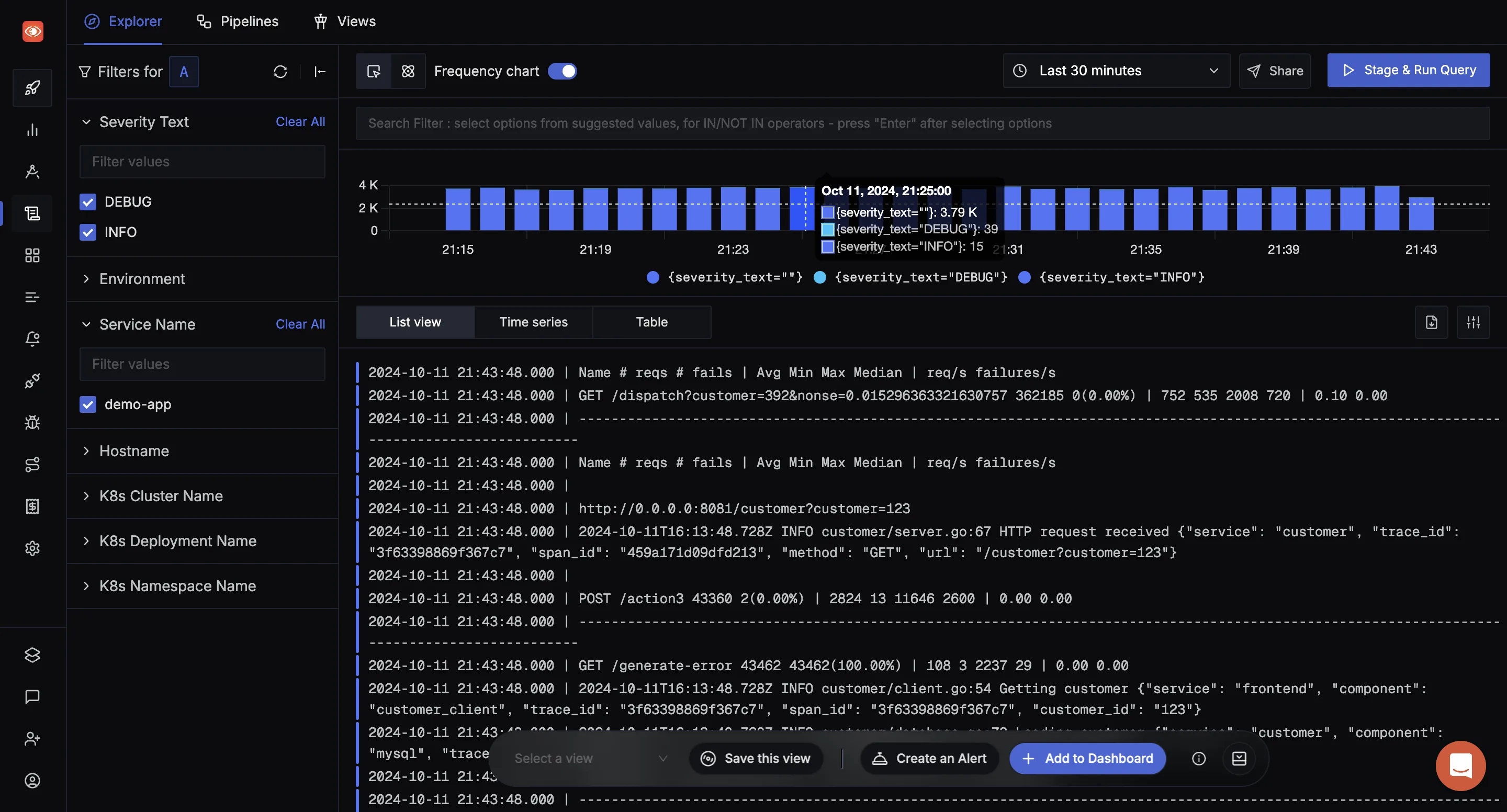Open list options sliders icon
Screen dimensions: 1507x812
(x=1473, y=322)
